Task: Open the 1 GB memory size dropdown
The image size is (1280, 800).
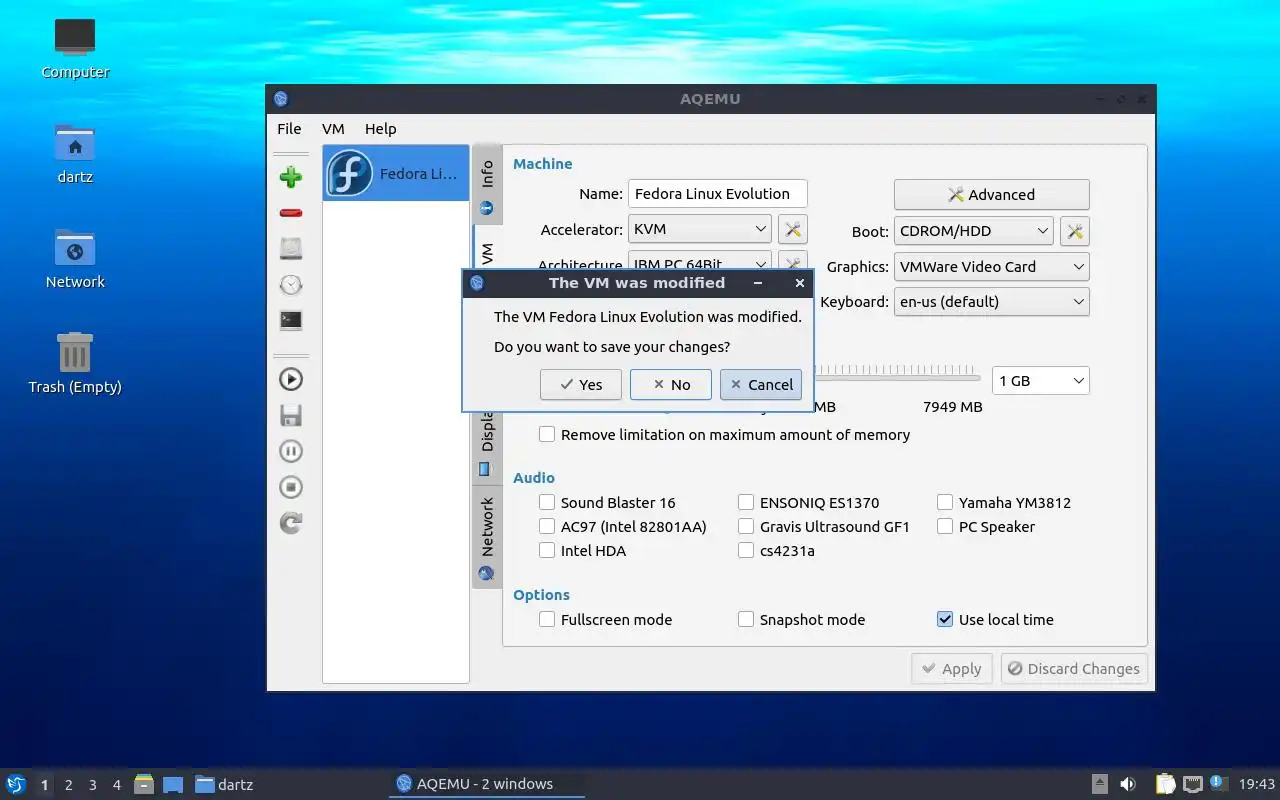Action: (1040, 381)
